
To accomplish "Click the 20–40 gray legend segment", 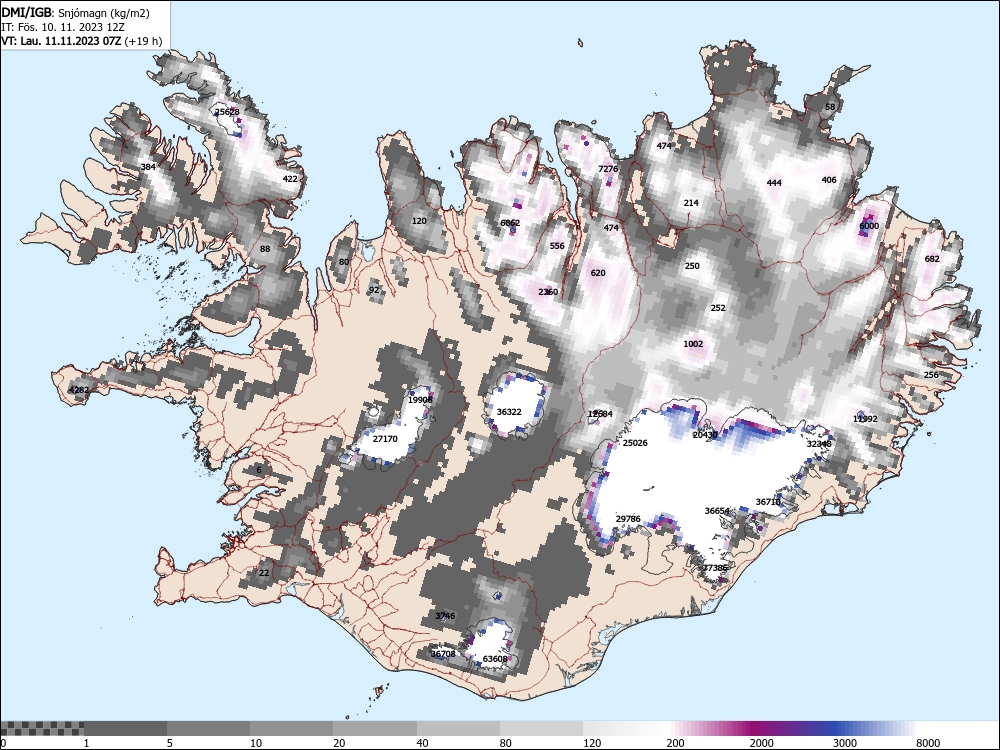I will pyautogui.click(x=375, y=728).
